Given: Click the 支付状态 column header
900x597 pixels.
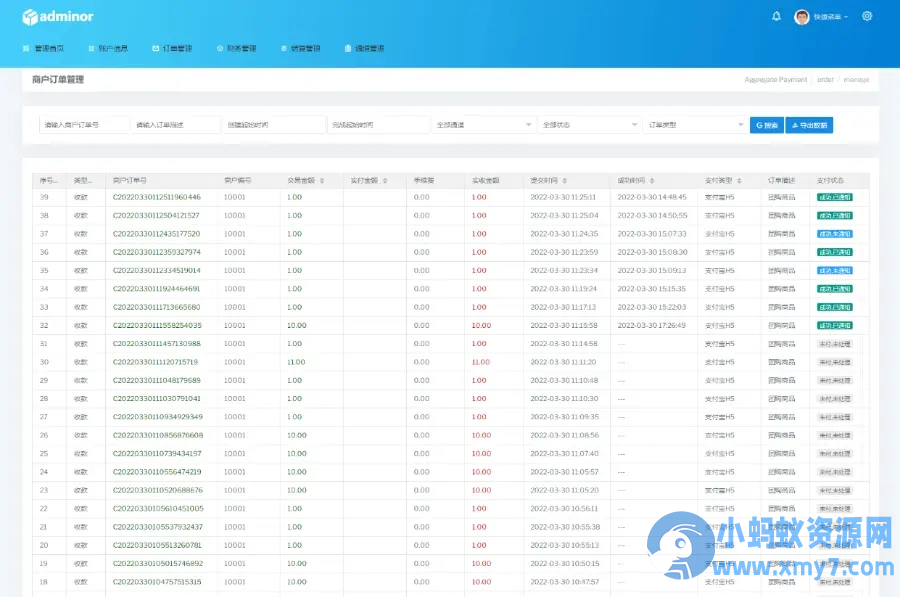Looking at the screenshot, I should click(x=830, y=180).
